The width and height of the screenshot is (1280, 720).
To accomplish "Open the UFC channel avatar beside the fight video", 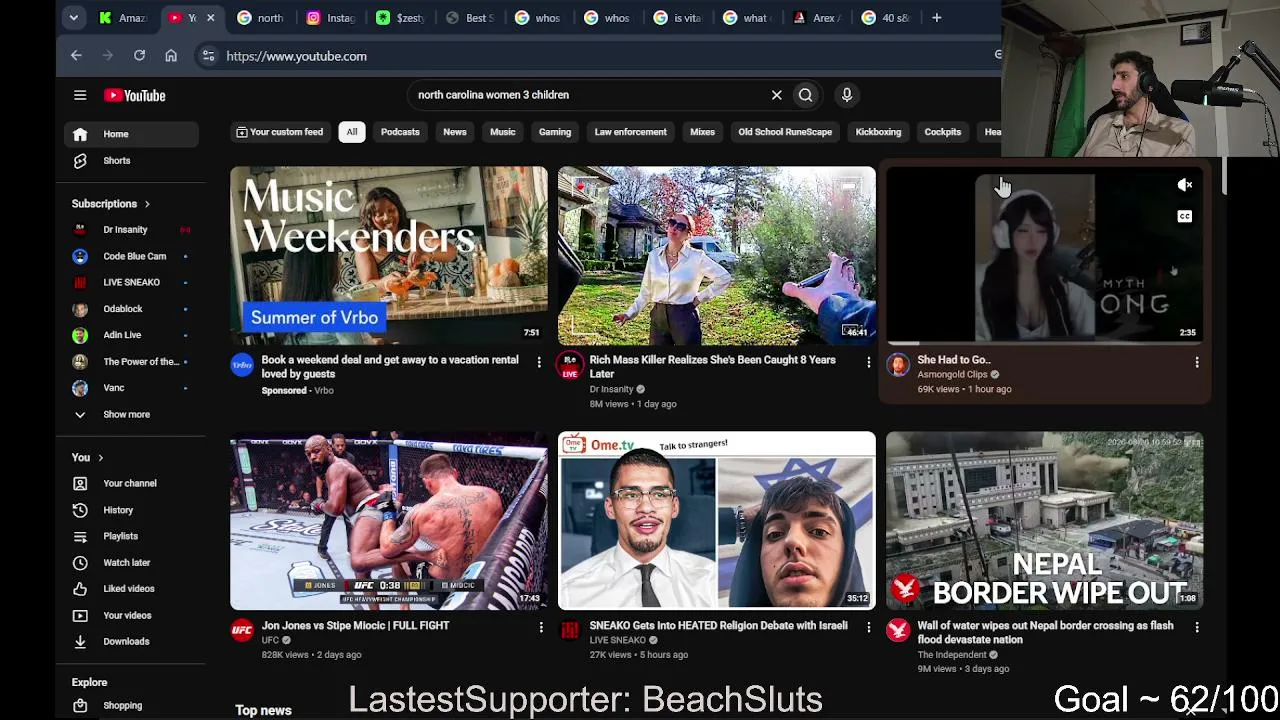I will point(242,630).
